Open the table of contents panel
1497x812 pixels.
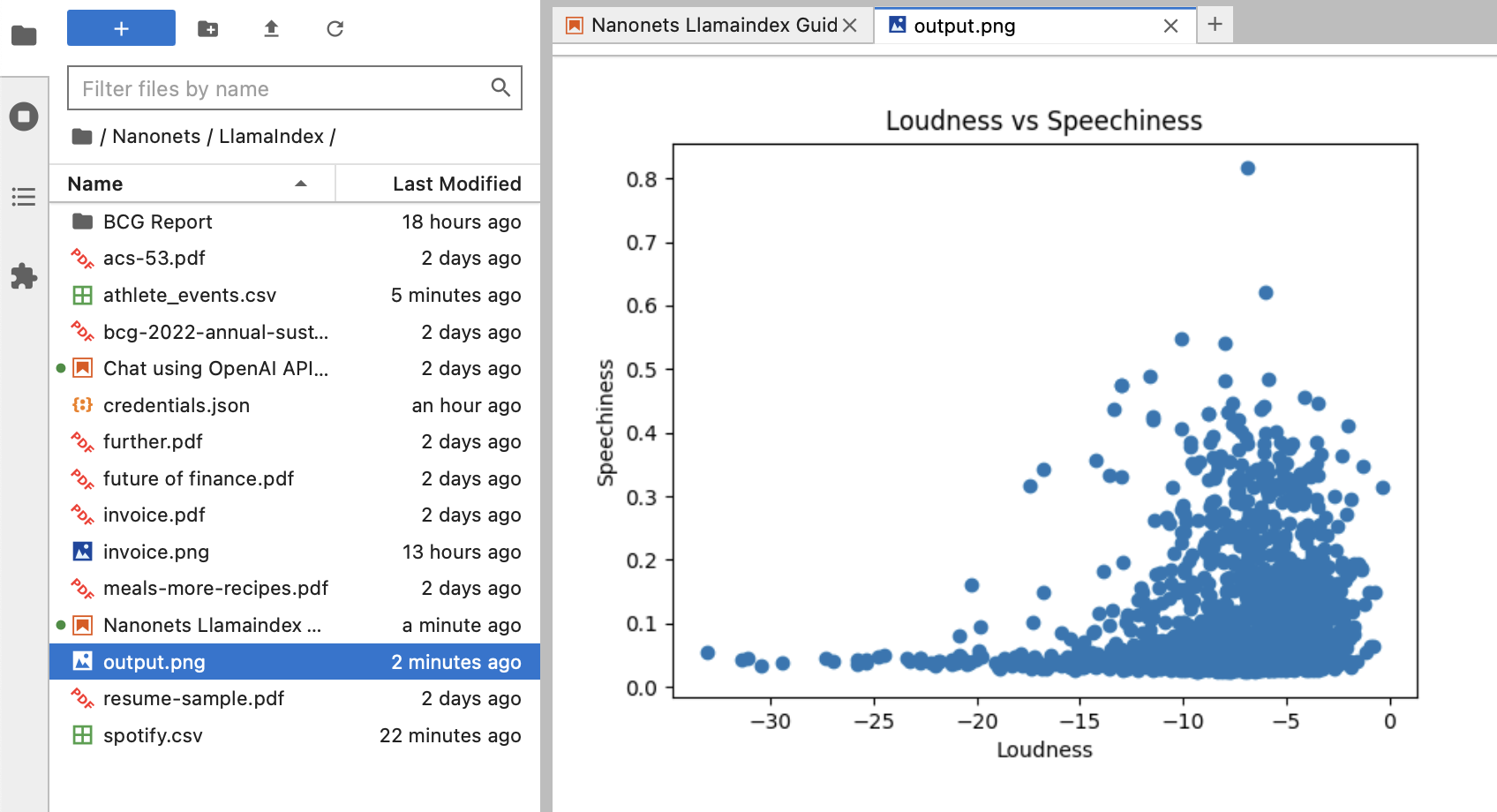coord(24,196)
